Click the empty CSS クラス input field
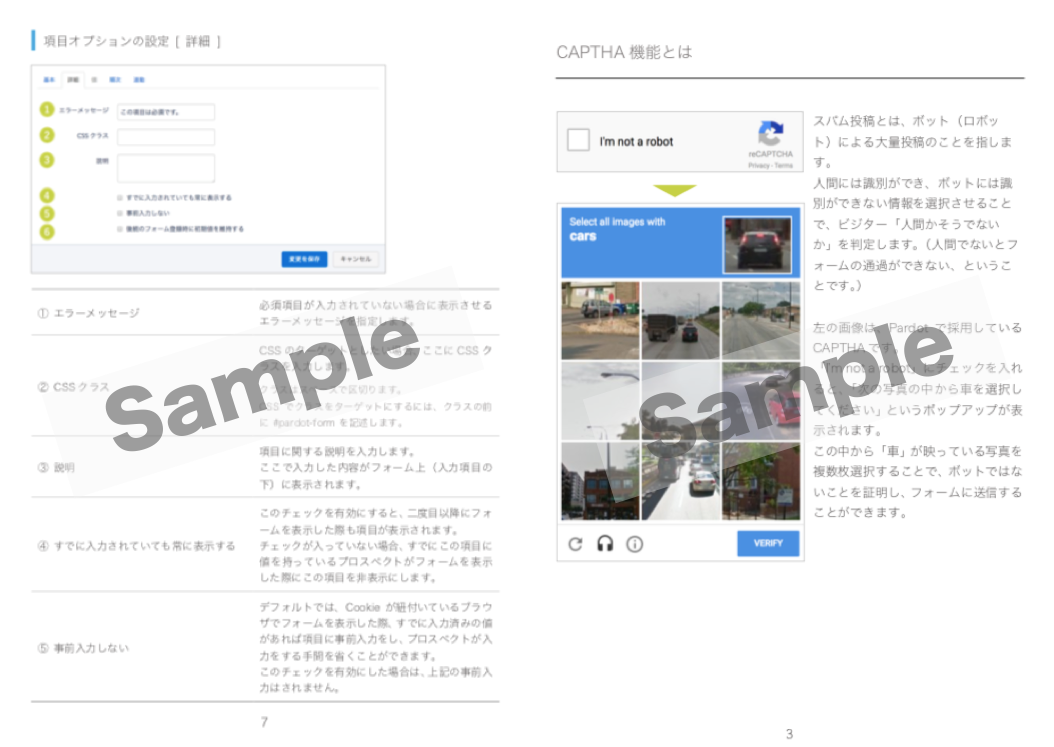 coord(166,137)
